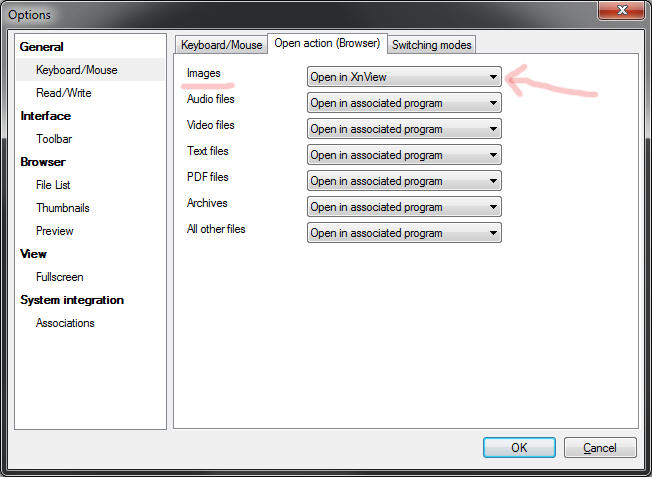This screenshot has height=477, width=652.
Task: Switch to the Switching modes tab
Action: (x=432, y=45)
